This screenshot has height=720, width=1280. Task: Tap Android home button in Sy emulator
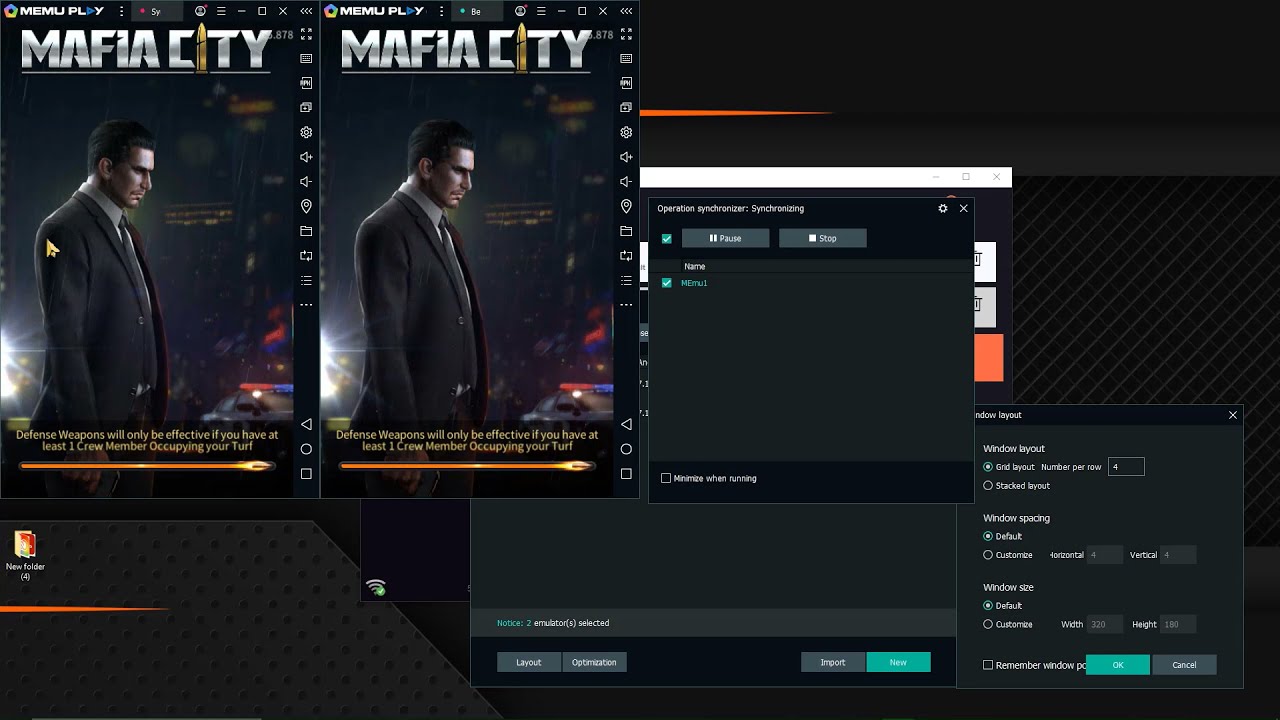[306, 449]
